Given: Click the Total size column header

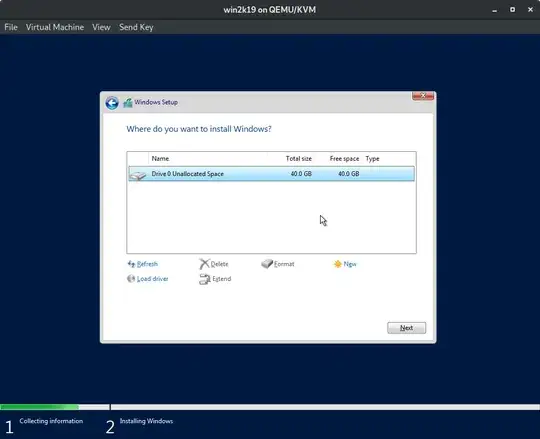Looking at the screenshot, I should click(x=299, y=159).
